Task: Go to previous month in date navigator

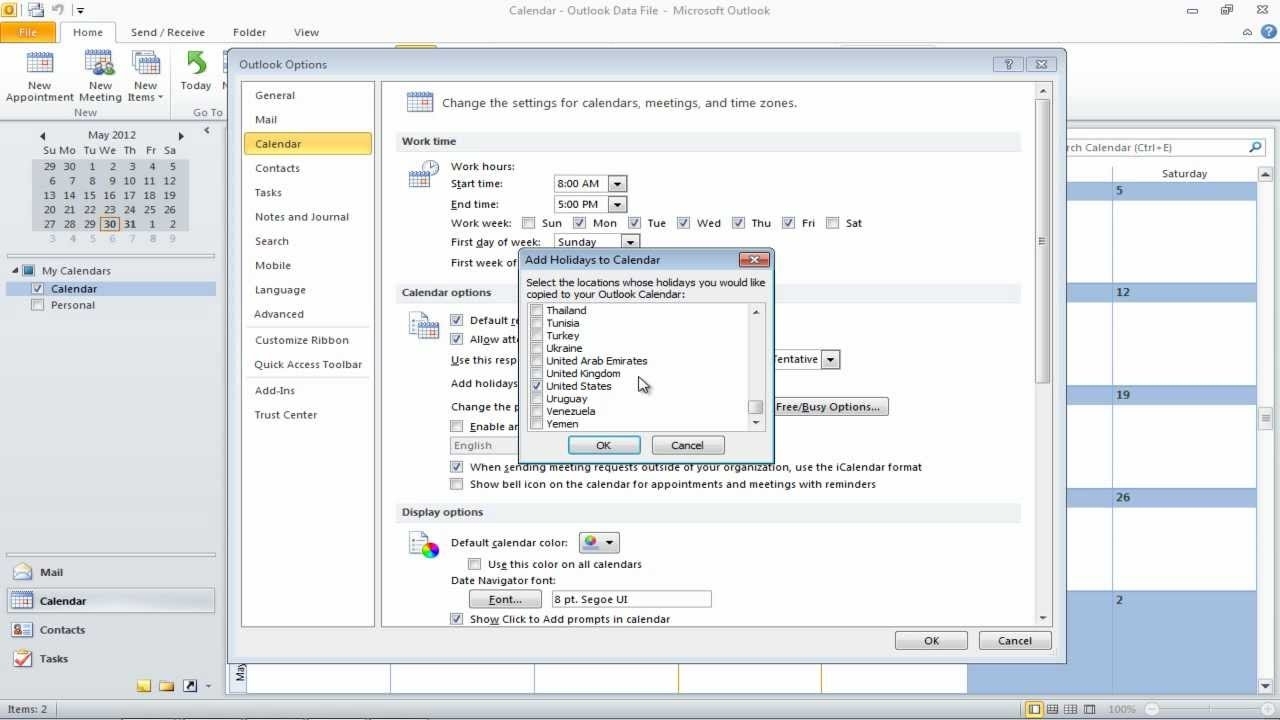Action: [x=42, y=135]
